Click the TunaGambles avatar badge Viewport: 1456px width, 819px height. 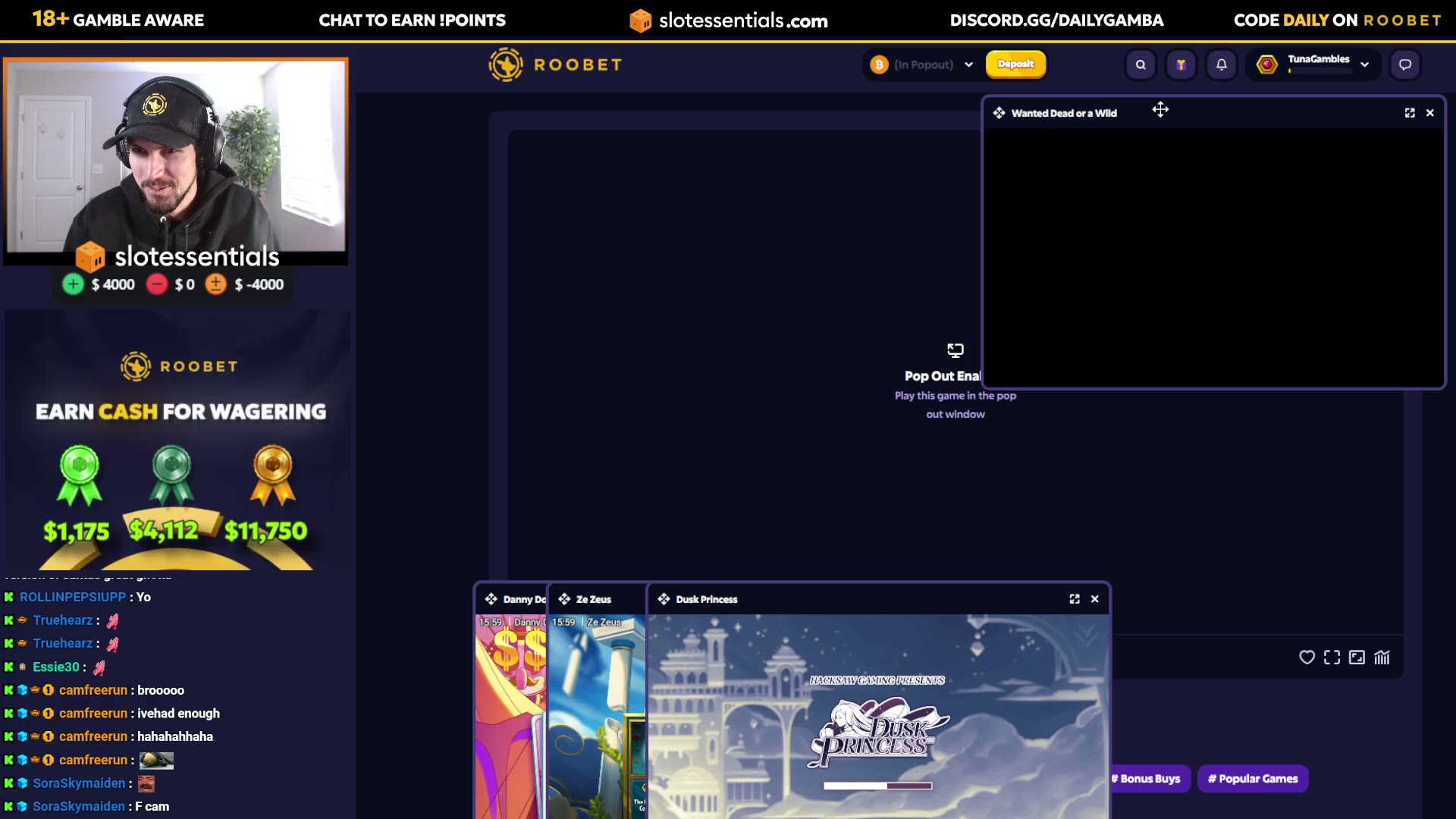(x=1267, y=64)
